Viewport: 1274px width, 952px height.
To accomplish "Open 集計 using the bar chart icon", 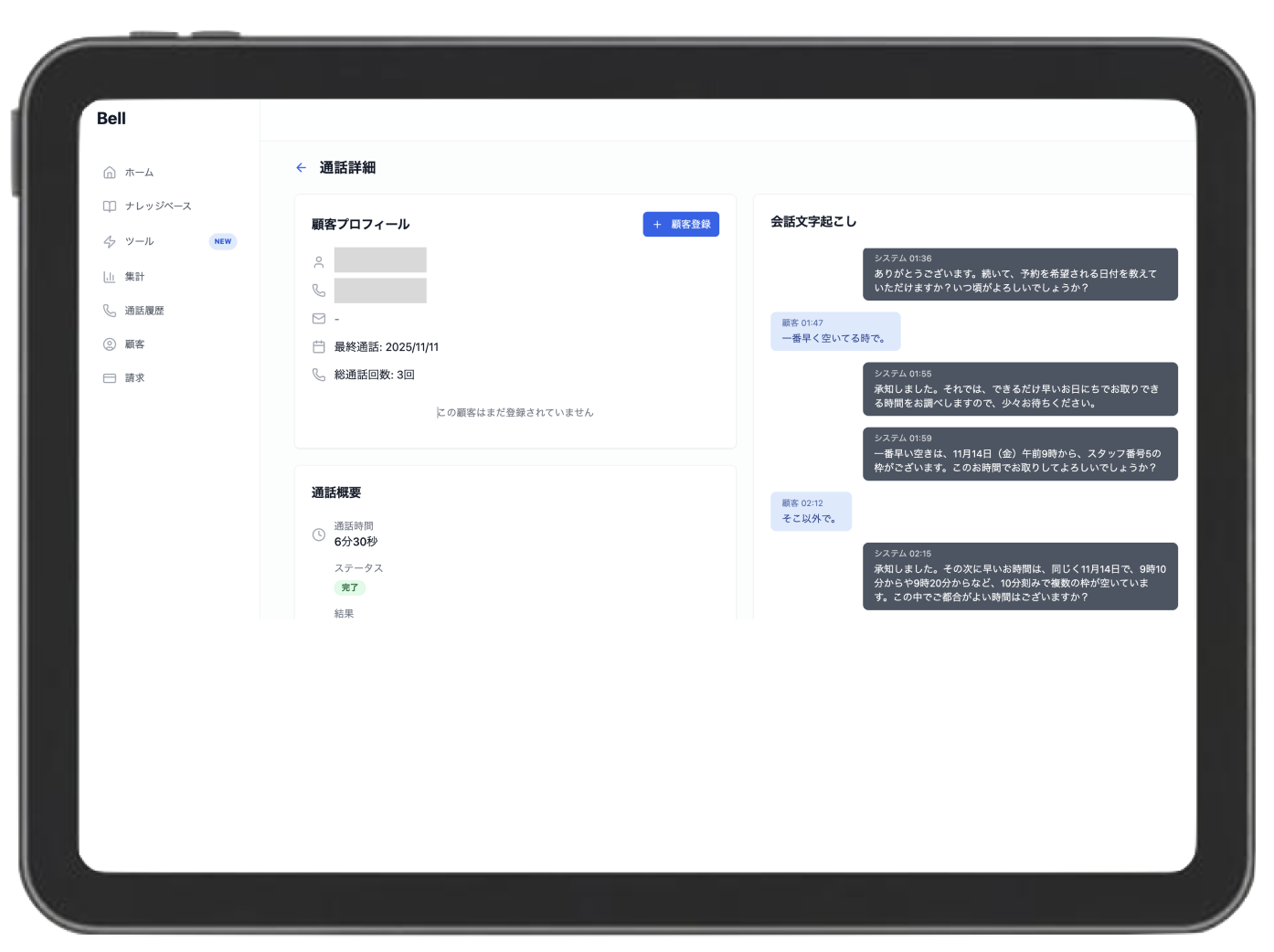I will pos(109,275).
